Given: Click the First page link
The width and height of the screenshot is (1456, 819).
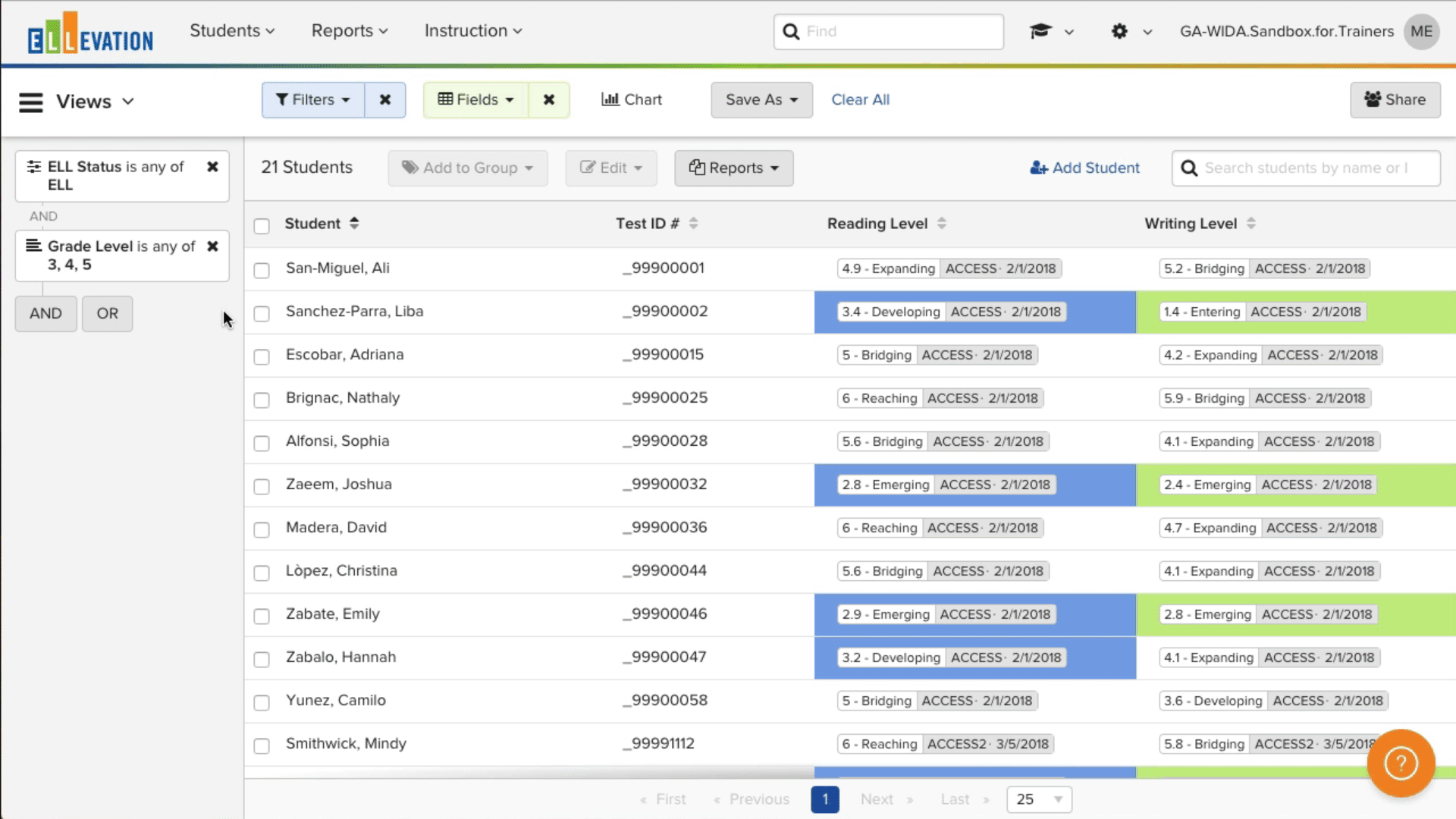Looking at the screenshot, I should (663, 799).
